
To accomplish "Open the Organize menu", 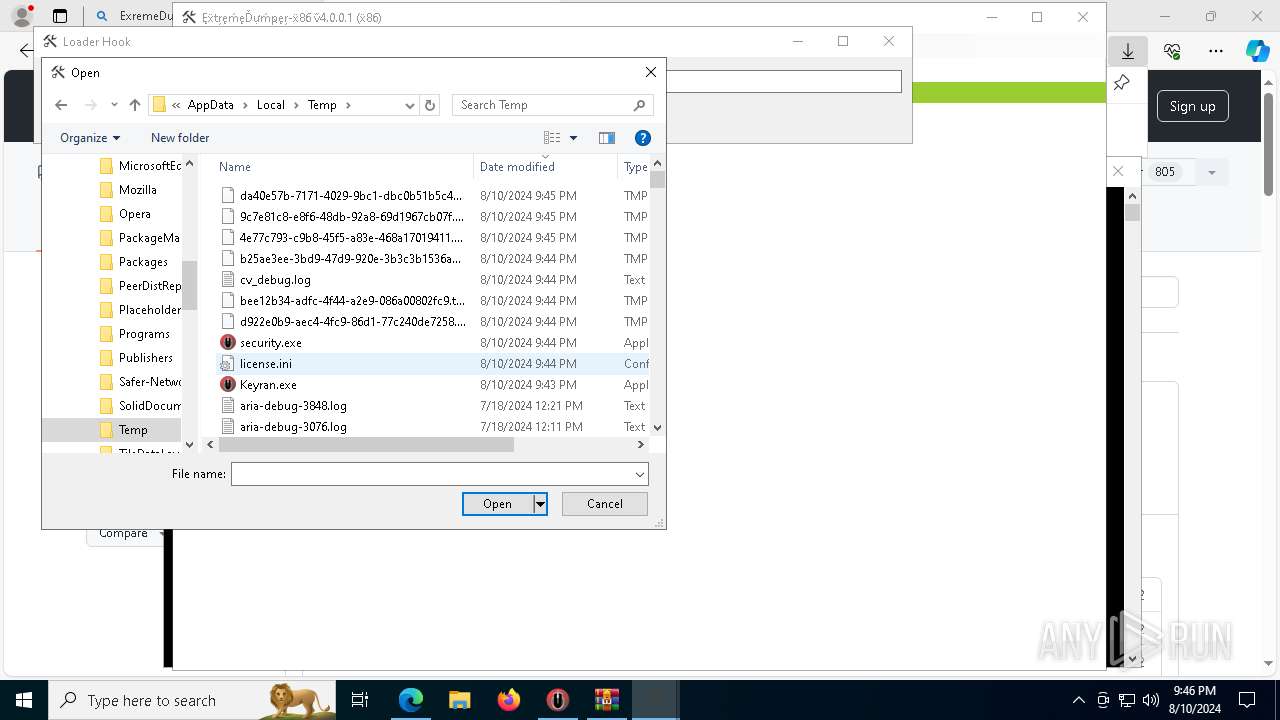I will point(90,138).
